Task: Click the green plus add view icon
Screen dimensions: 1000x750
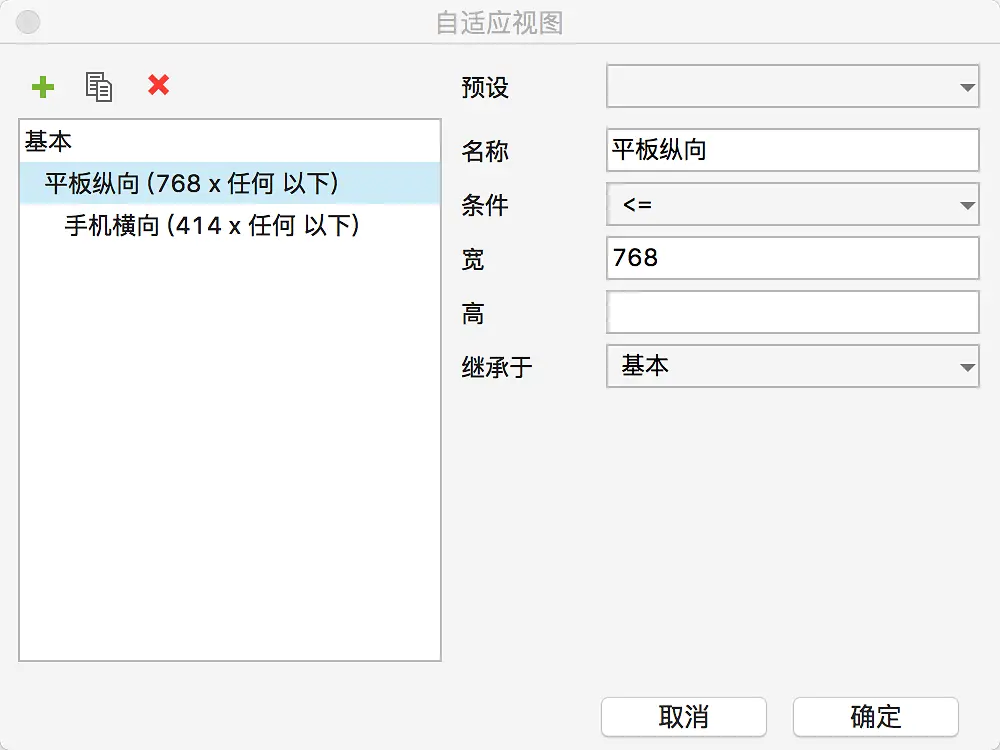Action: tap(43, 87)
